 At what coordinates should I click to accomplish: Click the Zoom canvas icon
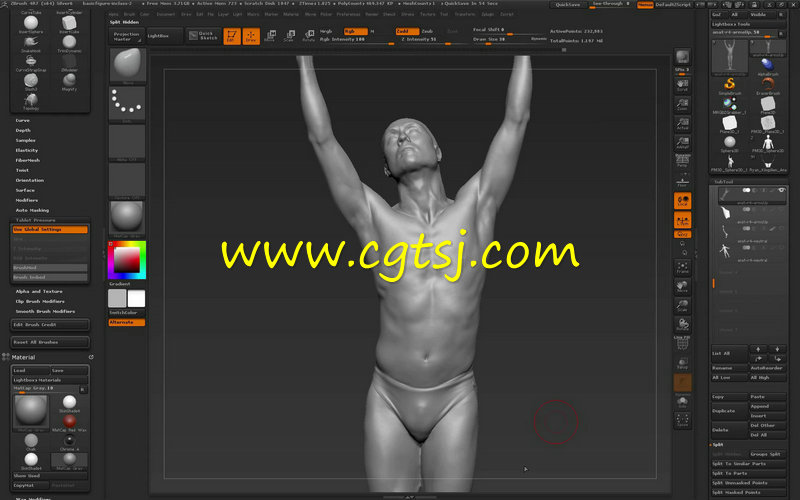682,104
